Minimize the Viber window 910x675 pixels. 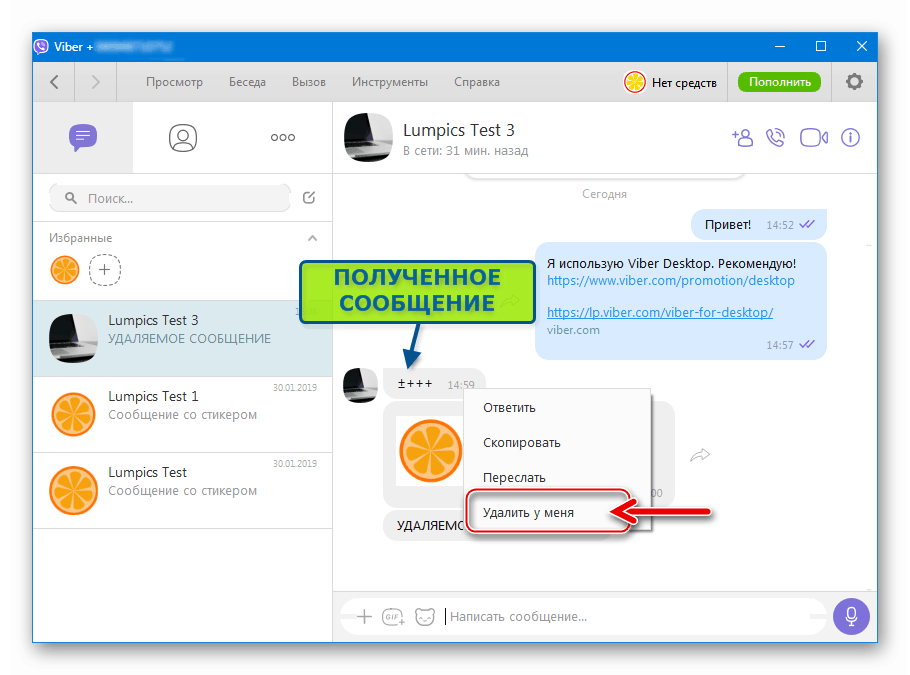coord(779,46)
